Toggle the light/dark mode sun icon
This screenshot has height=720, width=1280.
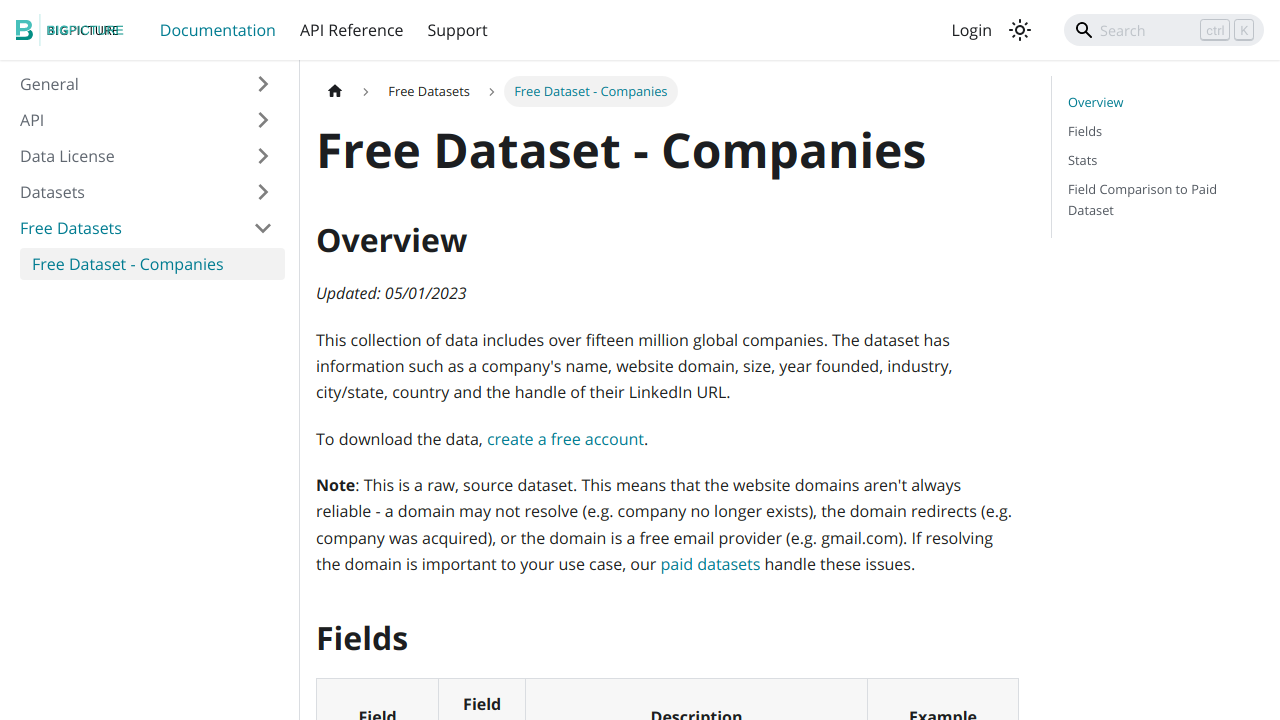click(x=1020, y=30)
